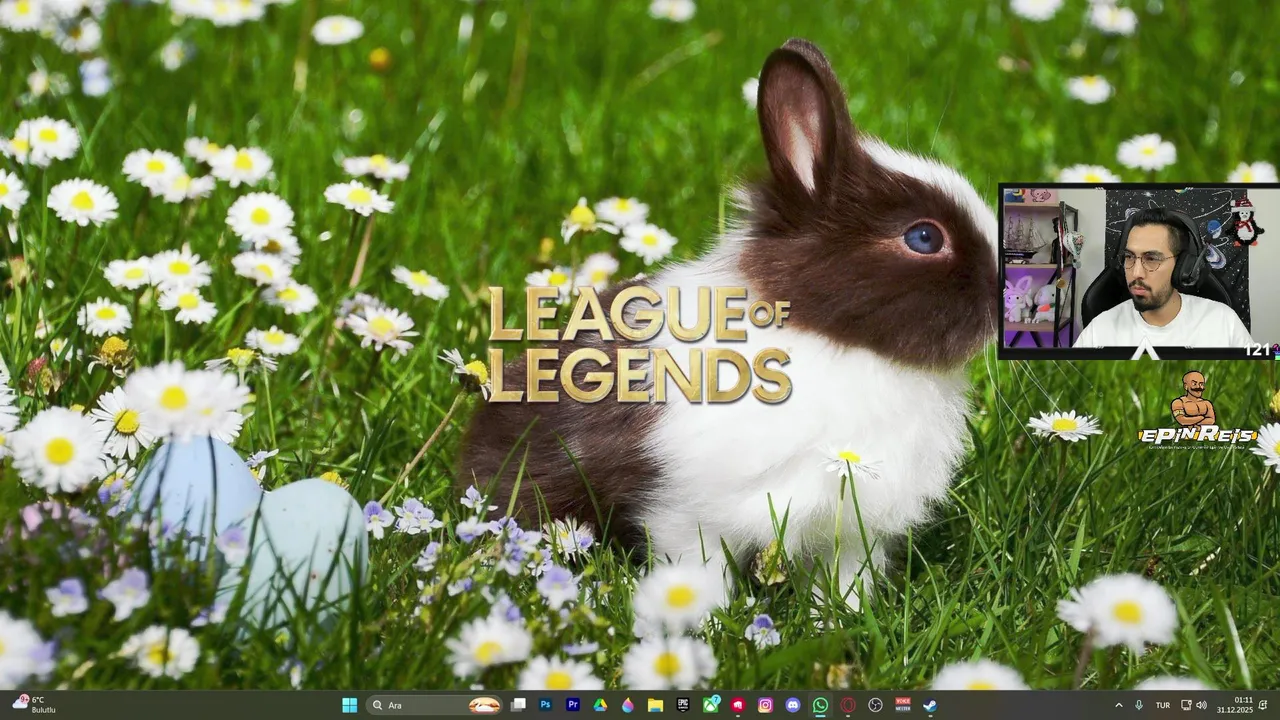Click the Ara search box in taskbar

pos(435,705)
